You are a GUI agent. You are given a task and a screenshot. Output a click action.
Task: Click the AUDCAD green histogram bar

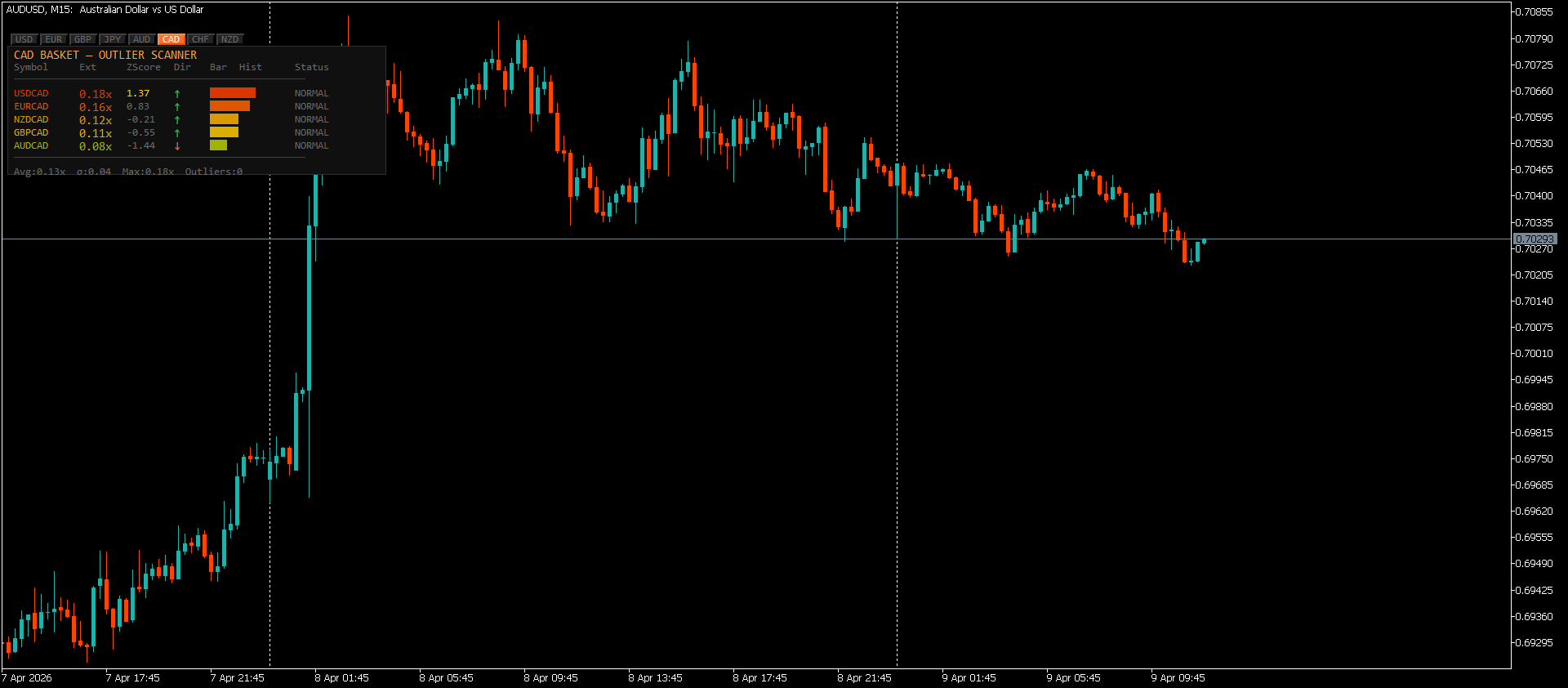click(x=218, y=145)
